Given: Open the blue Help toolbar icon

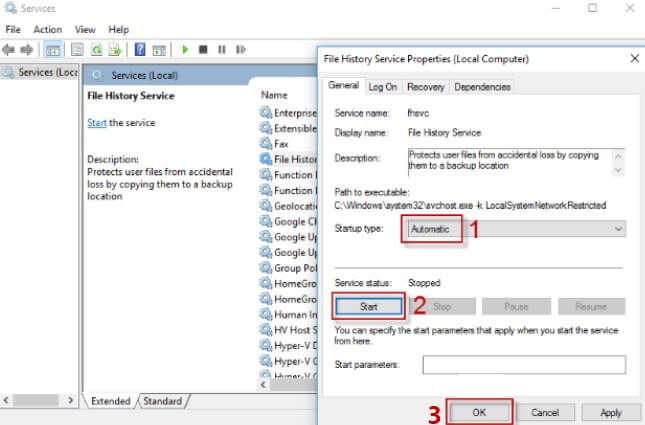Looking at the screenshot, I should pyautogui.click(x=140, y=50).
